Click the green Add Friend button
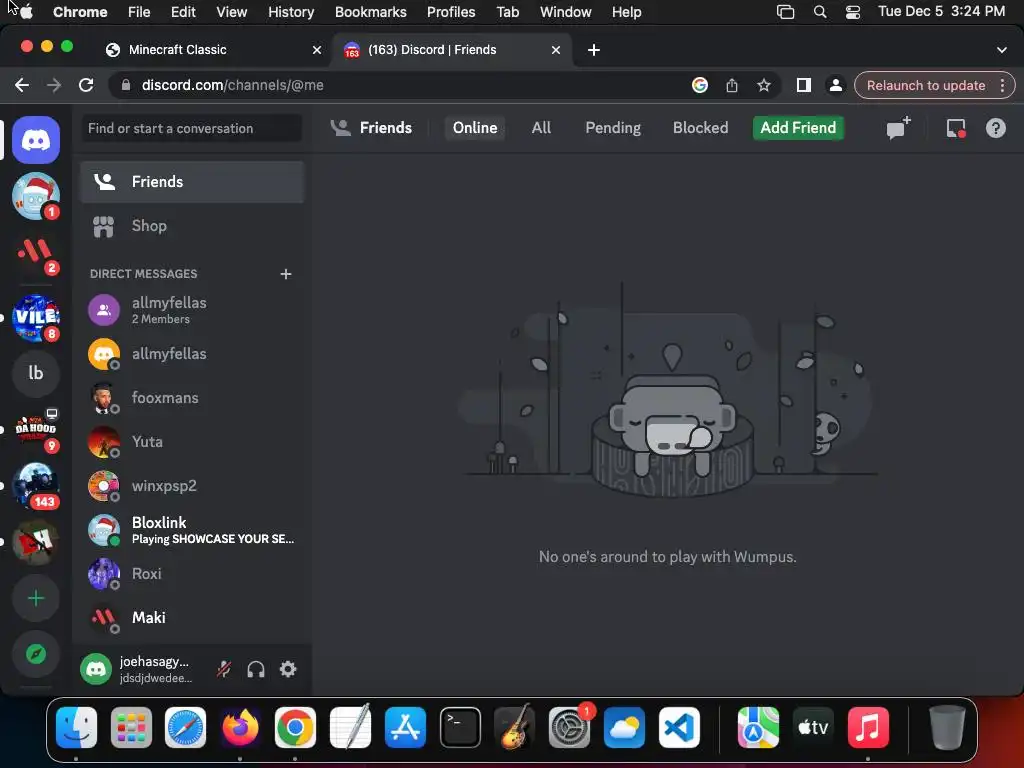The width and height of the screenshot is (1024, 768). [798, 127]
